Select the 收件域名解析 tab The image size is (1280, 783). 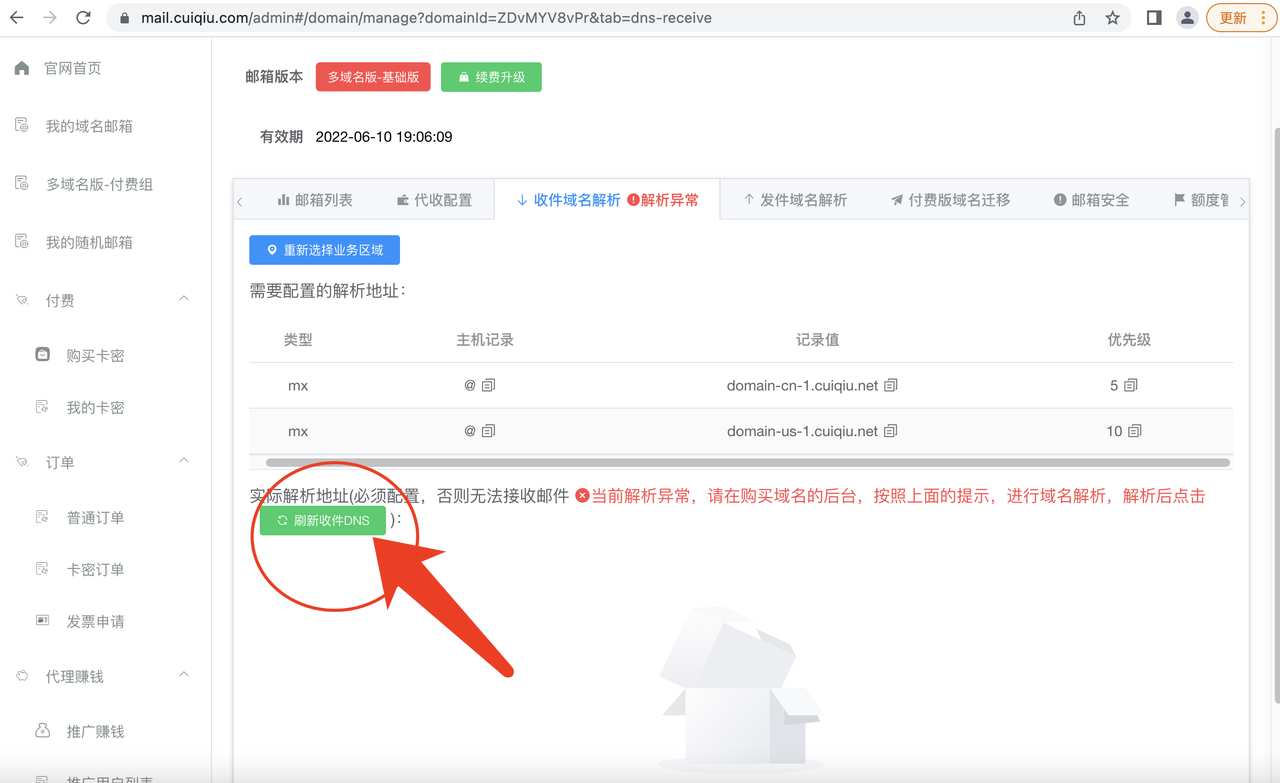click(607, 200)
